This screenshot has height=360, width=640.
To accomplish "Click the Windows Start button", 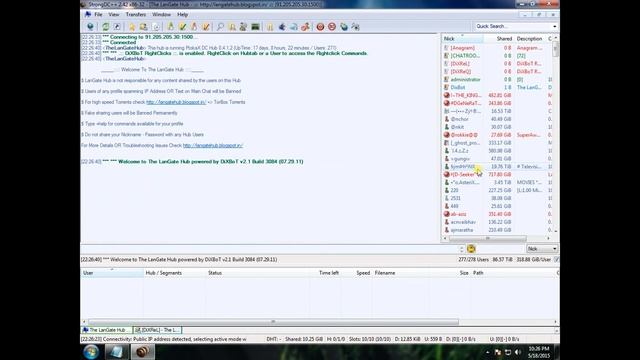I will pos(91,352).
